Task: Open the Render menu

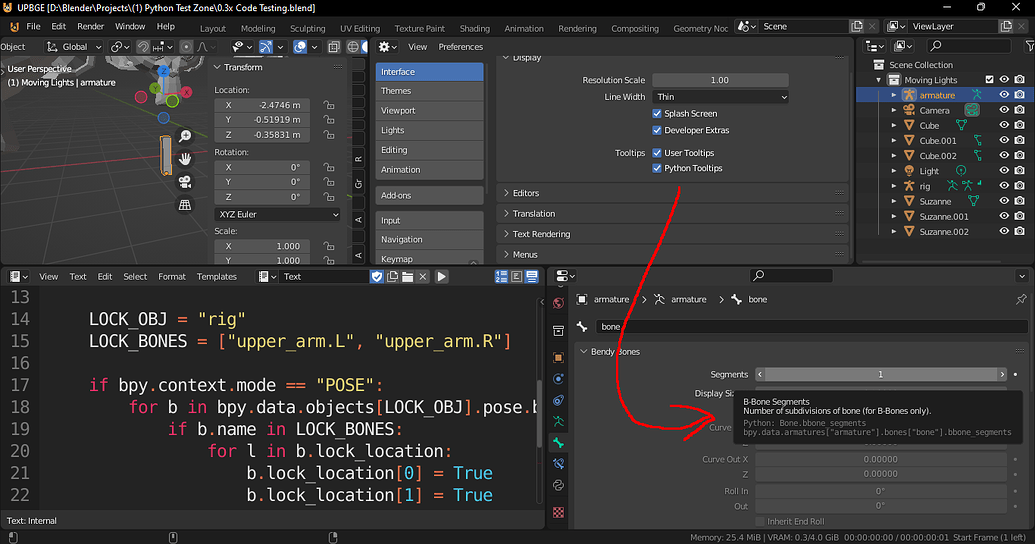Action: pos(90,26)
